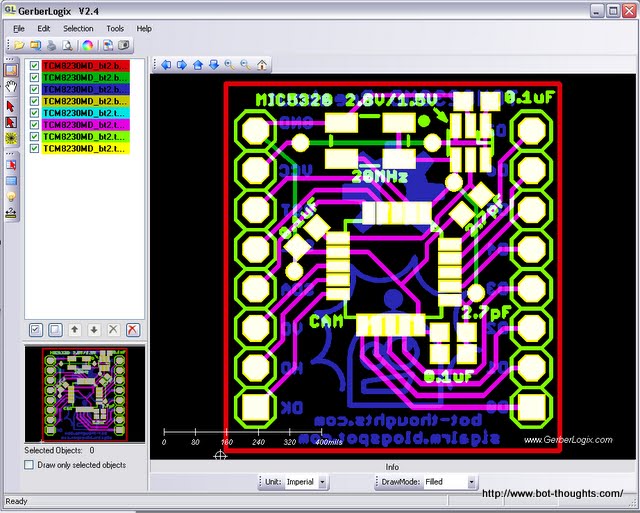This screenshot has width=640, height=513.
Task: Click the red layer name color bar
Action: pyautogui.click(x=86, y=66)
